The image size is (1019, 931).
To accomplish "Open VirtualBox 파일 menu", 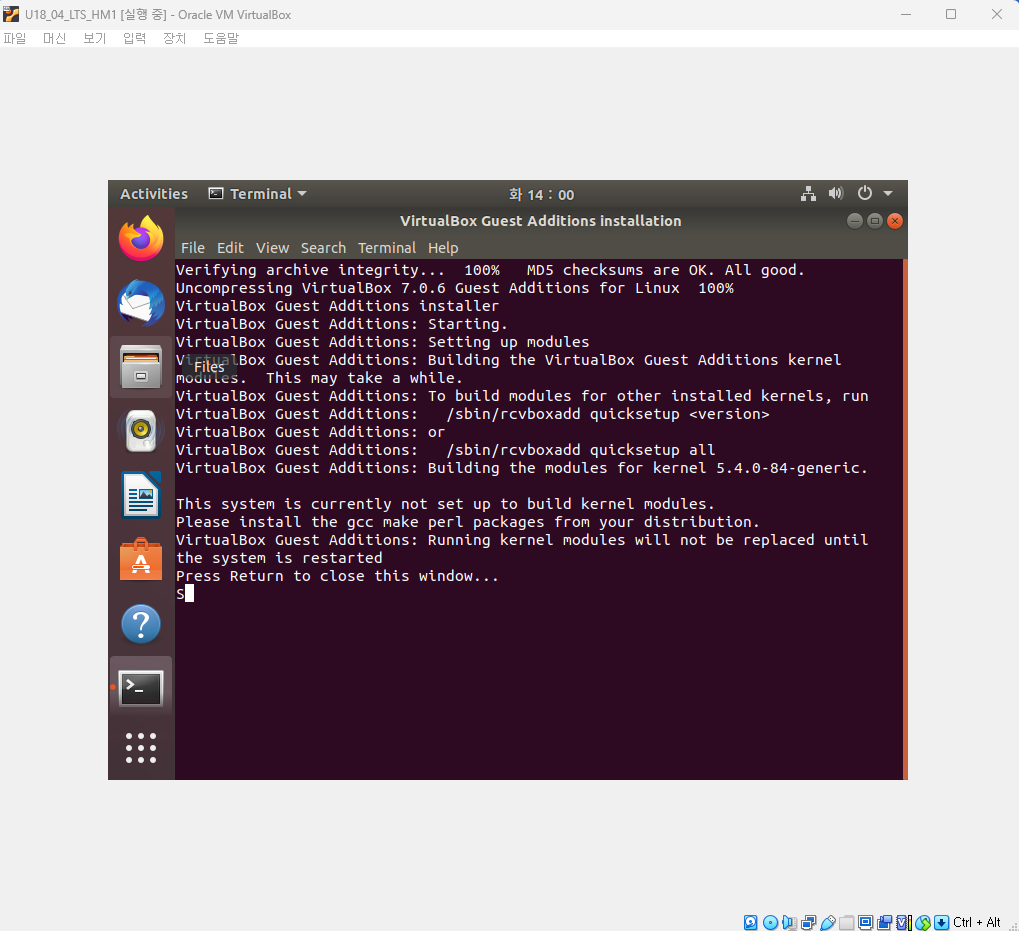I will click(15, 38).
